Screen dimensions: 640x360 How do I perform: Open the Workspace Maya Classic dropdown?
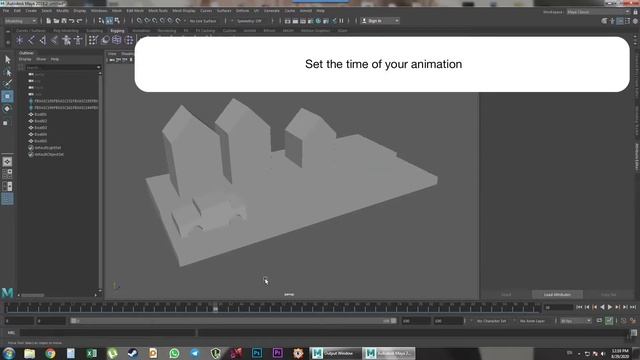(x=598, y=12)
